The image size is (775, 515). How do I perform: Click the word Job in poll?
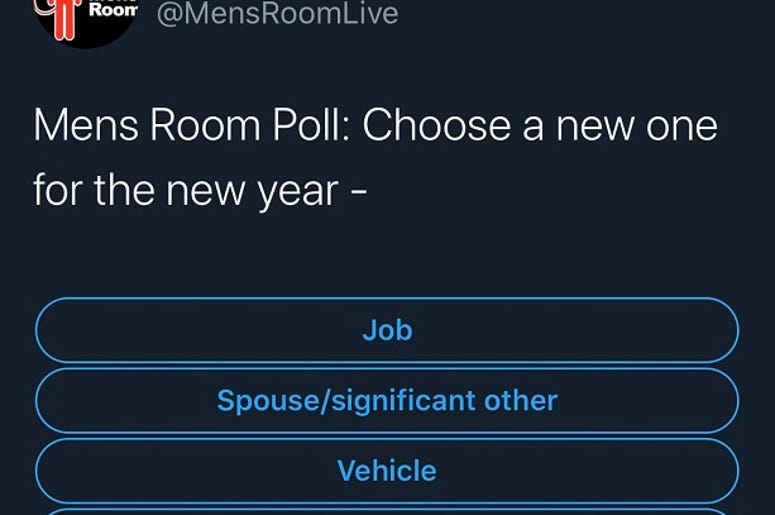387,330
